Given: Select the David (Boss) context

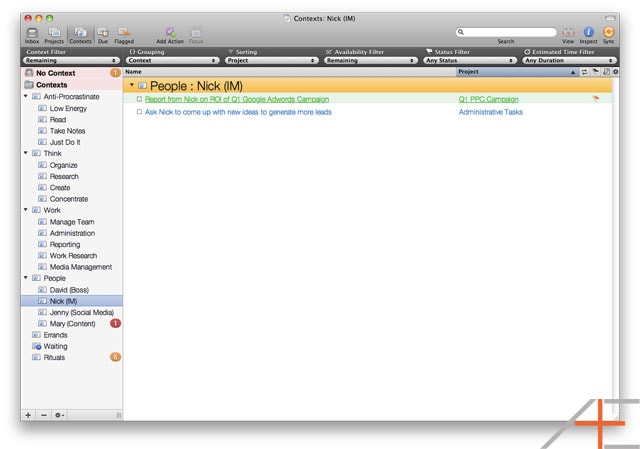Looking at the screenshot, I should point(69,290).
